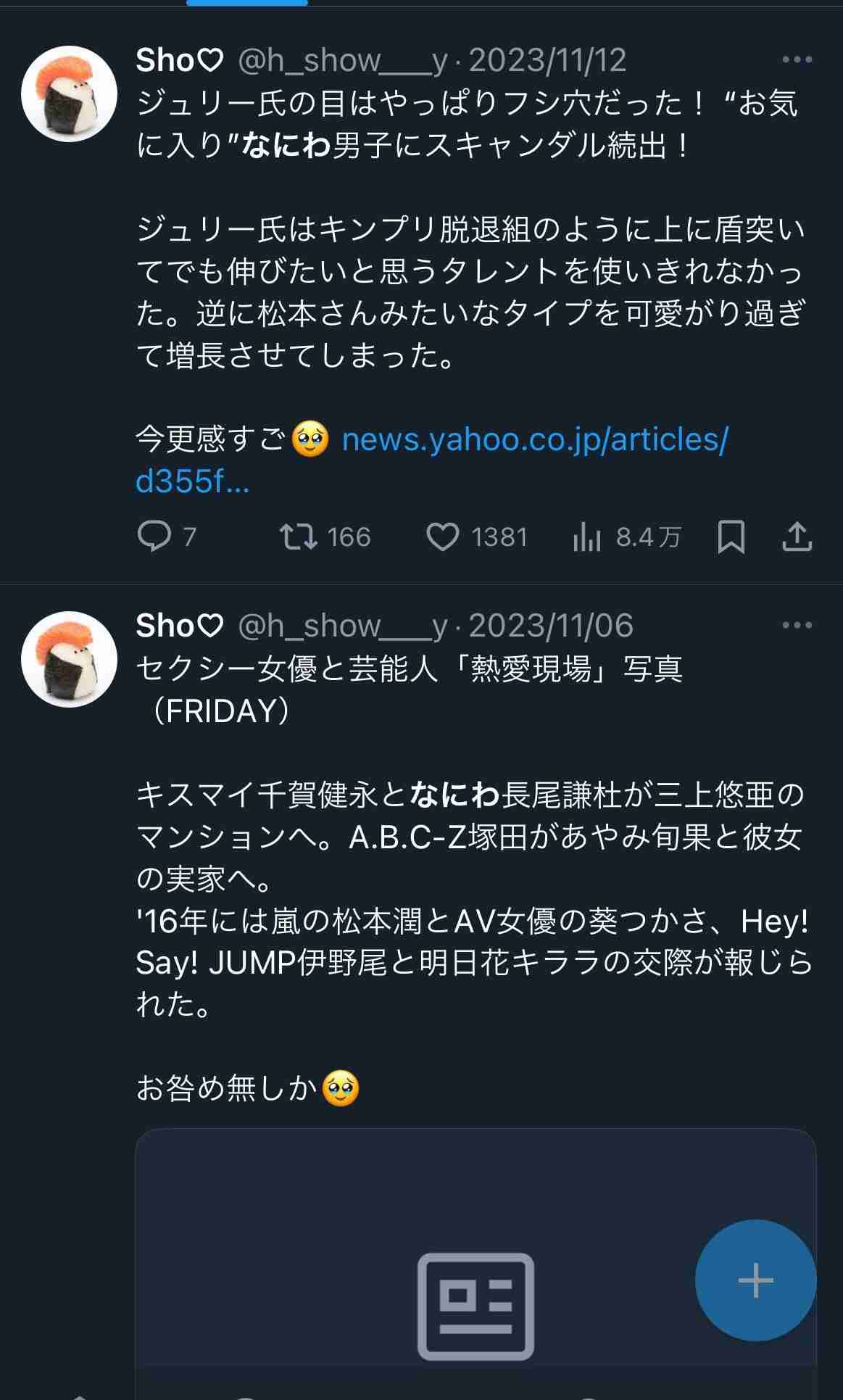The width and height of the screenshot is (843, 1400).
Task: Open the news.yahoo.co.jp article link
Action: click(534, 440)
